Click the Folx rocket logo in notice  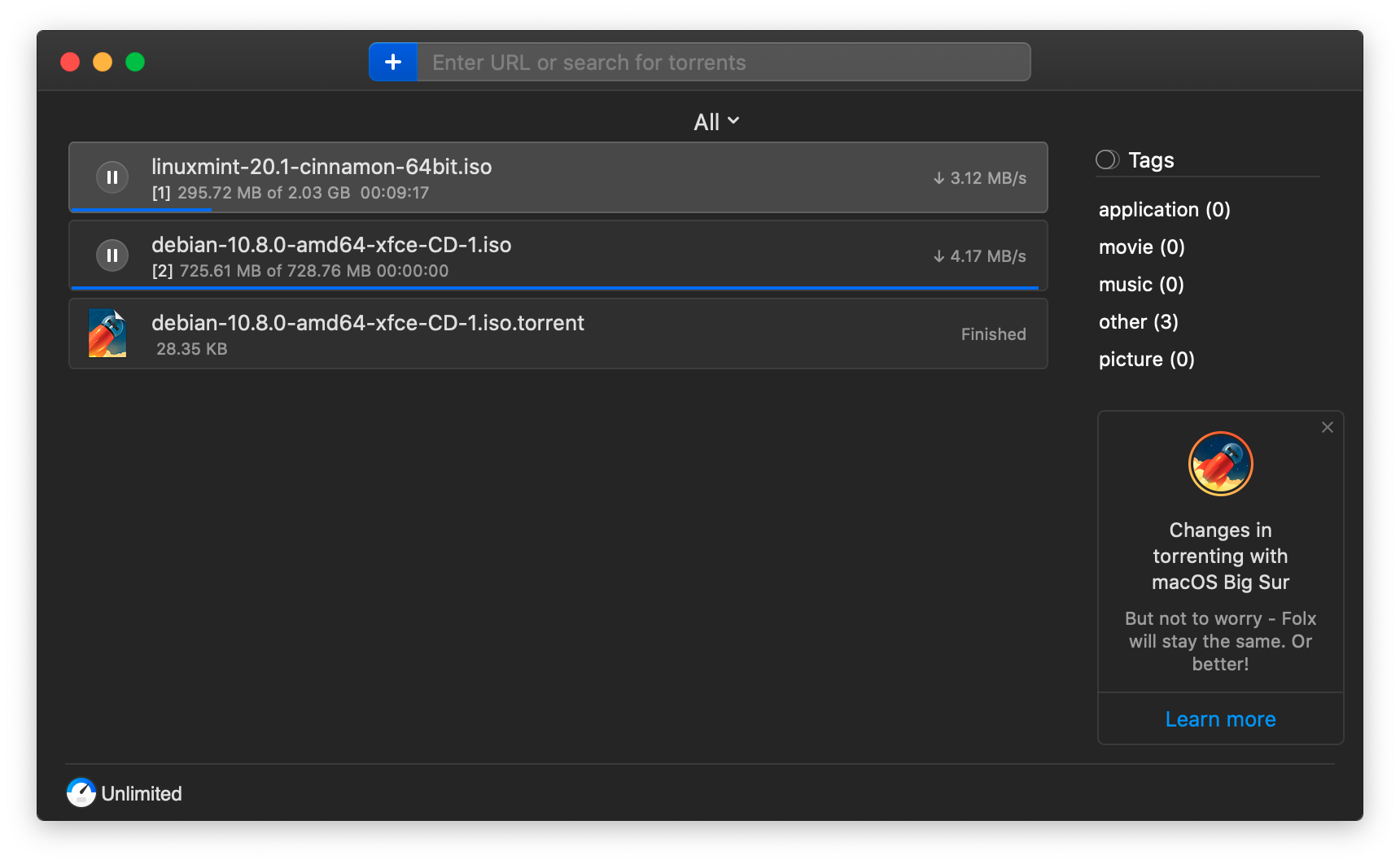(1219, 464)
